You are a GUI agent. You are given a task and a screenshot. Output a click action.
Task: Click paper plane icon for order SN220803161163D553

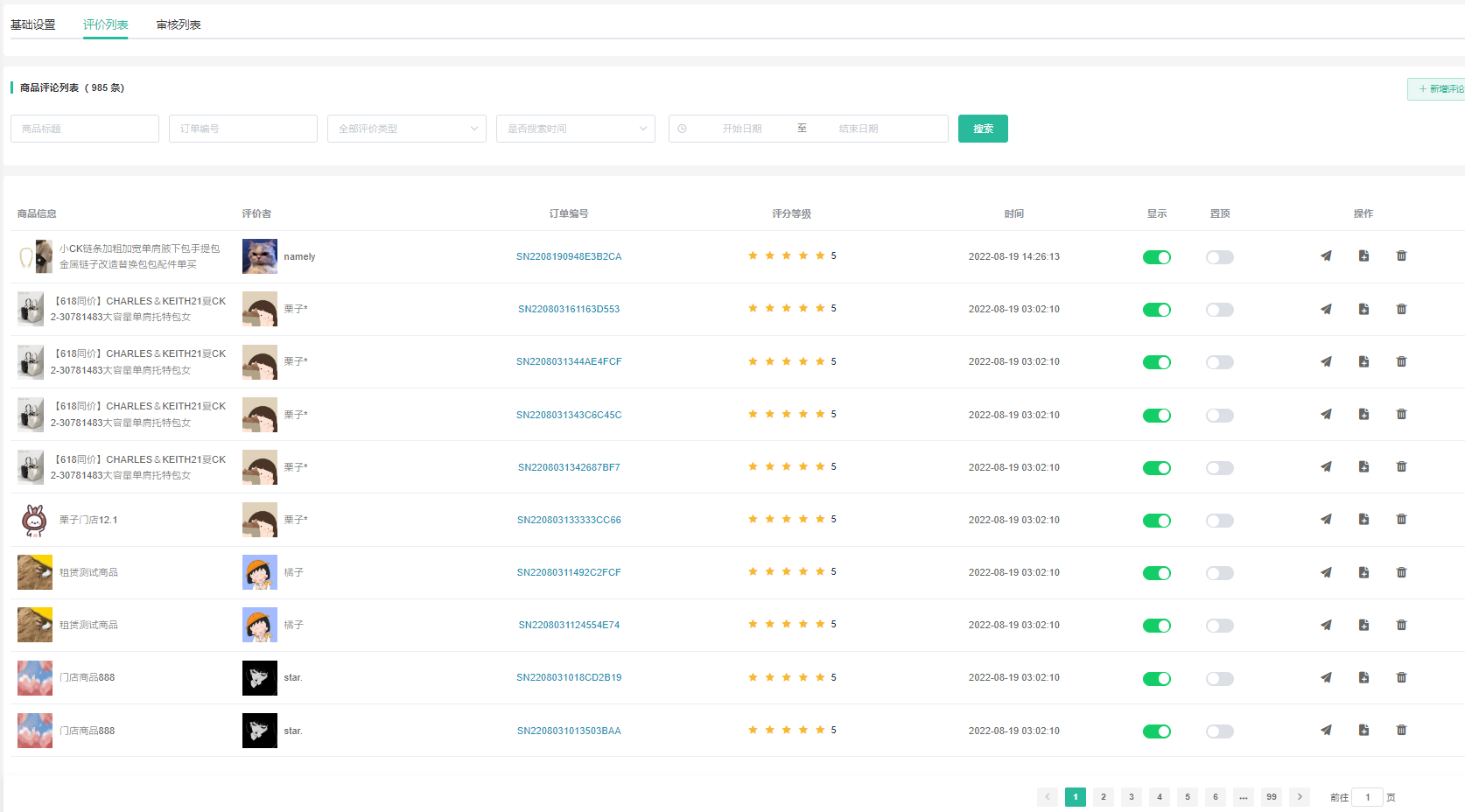coord(1326,309)
